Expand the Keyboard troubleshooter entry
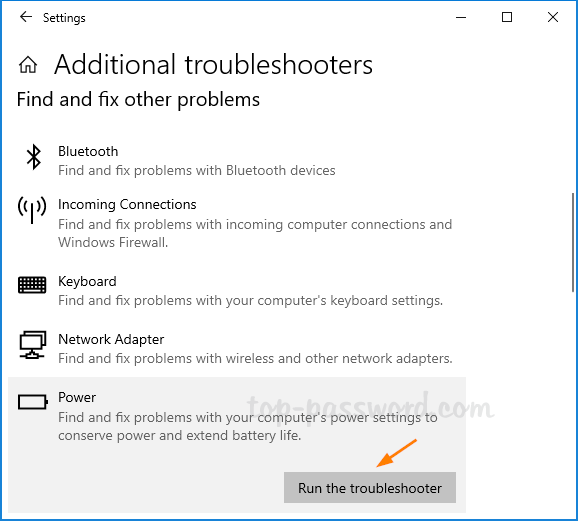This screenshot has height=521, width=578. (237, 291)
